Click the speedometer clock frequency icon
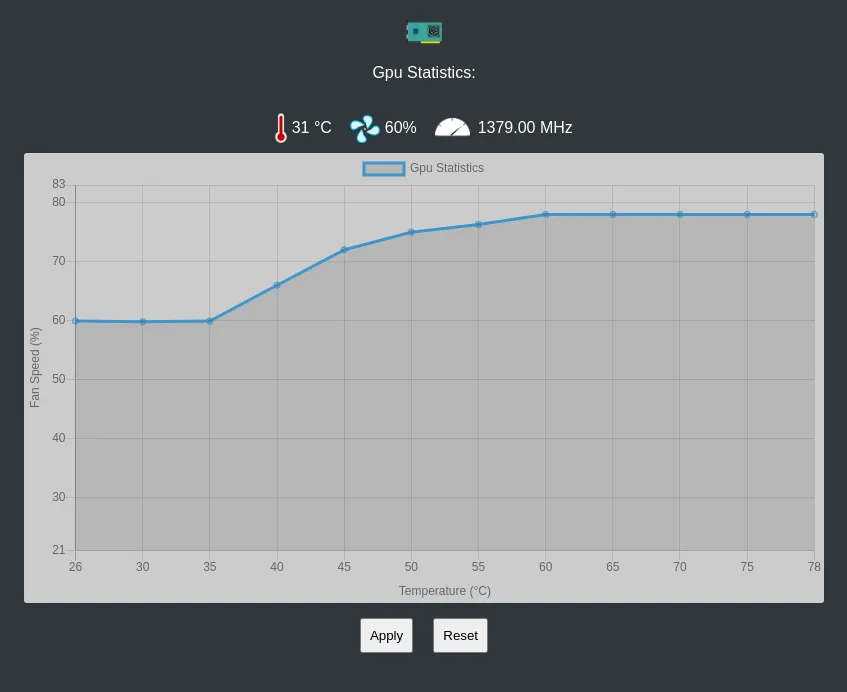Viewport: 847px width, 692px height. coord(452,127)
